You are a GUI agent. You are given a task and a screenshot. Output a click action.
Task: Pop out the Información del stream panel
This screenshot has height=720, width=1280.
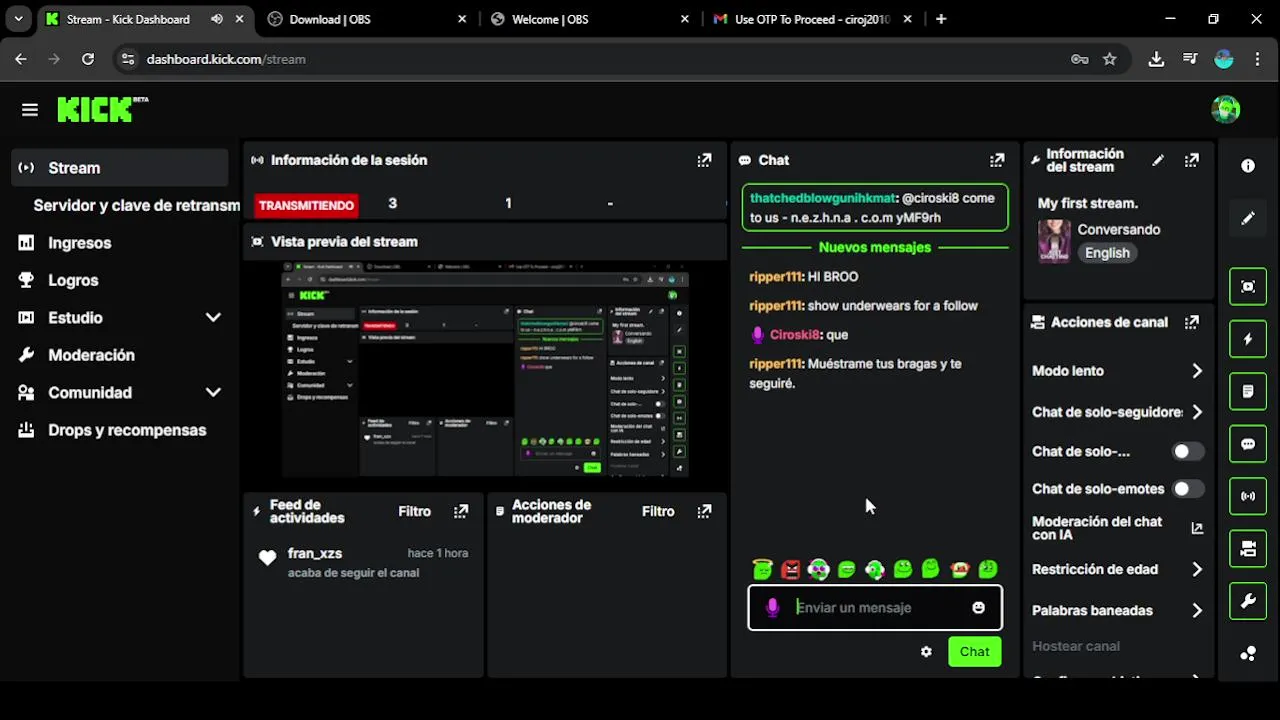tap(1191, 160)
